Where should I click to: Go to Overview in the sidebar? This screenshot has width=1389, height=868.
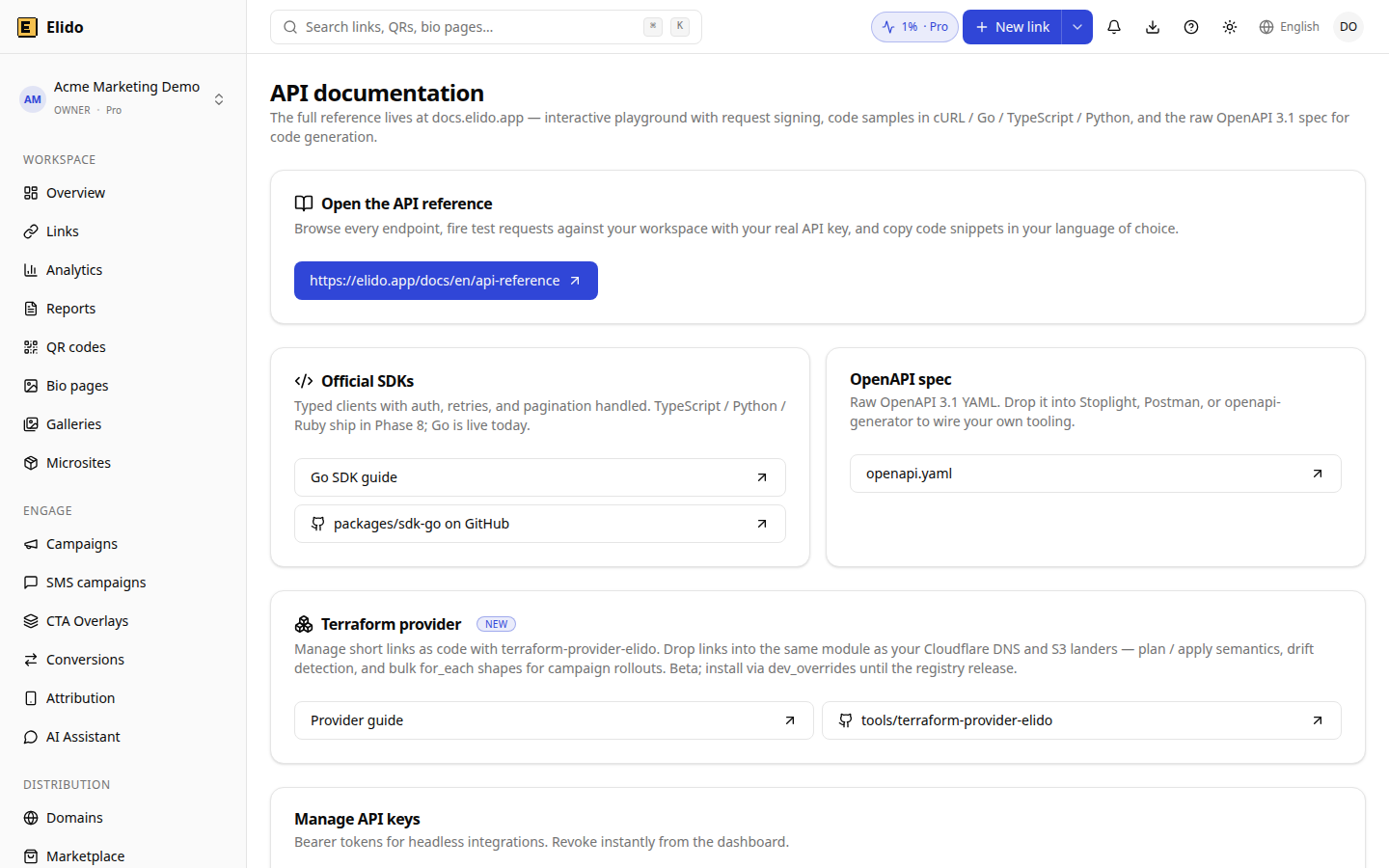point(123,193)
